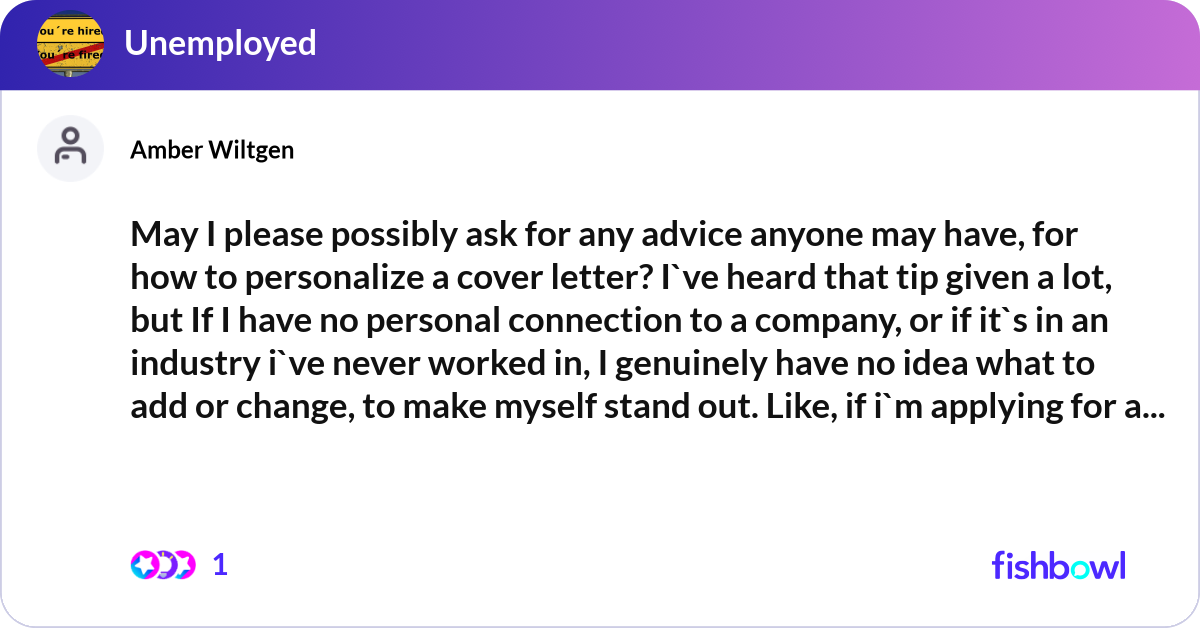Image resolution: width=1200 pixels, height=628 pixels.
Task: Click Amber Wiltgen's profile avatar icon
Action: click(70, 148)
